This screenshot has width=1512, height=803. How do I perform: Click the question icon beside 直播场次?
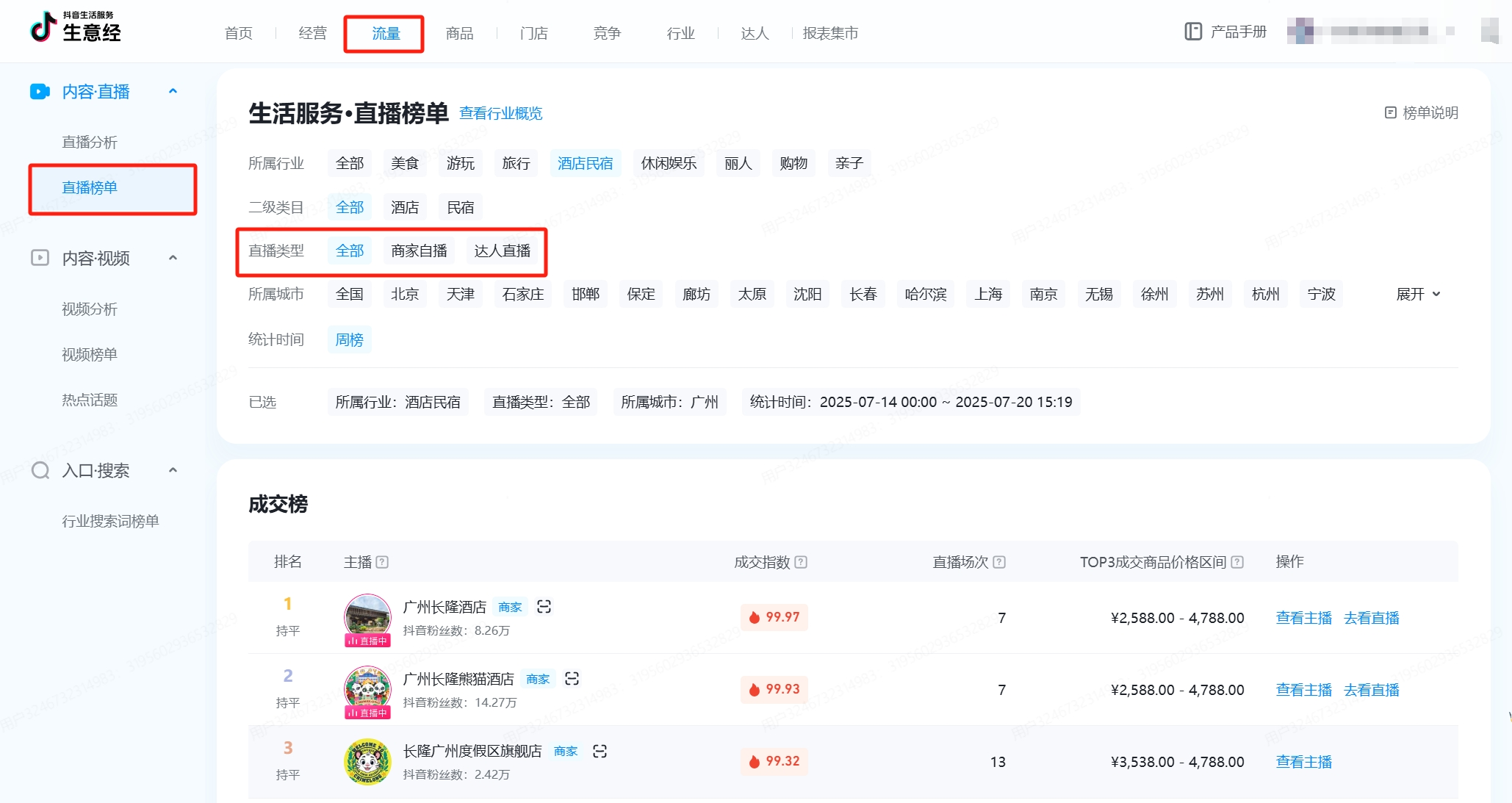999,562
